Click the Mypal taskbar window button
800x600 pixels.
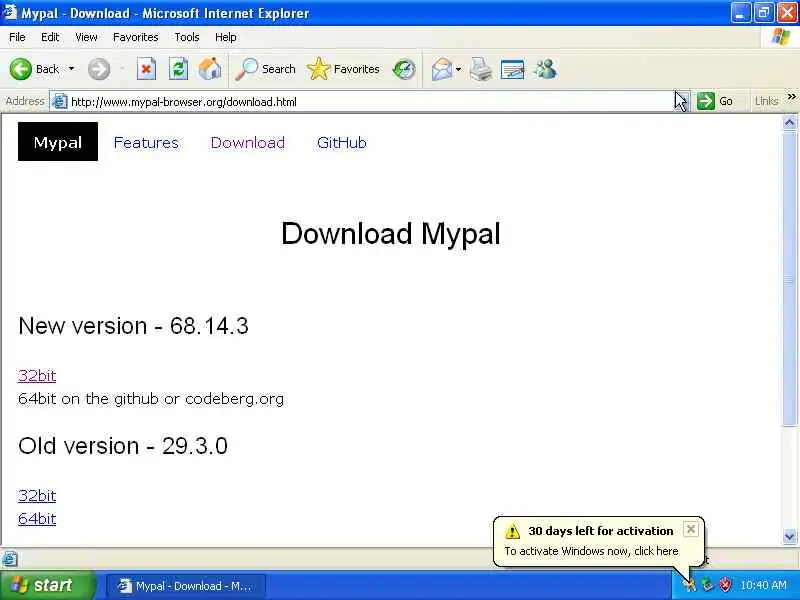pos(186,586)
